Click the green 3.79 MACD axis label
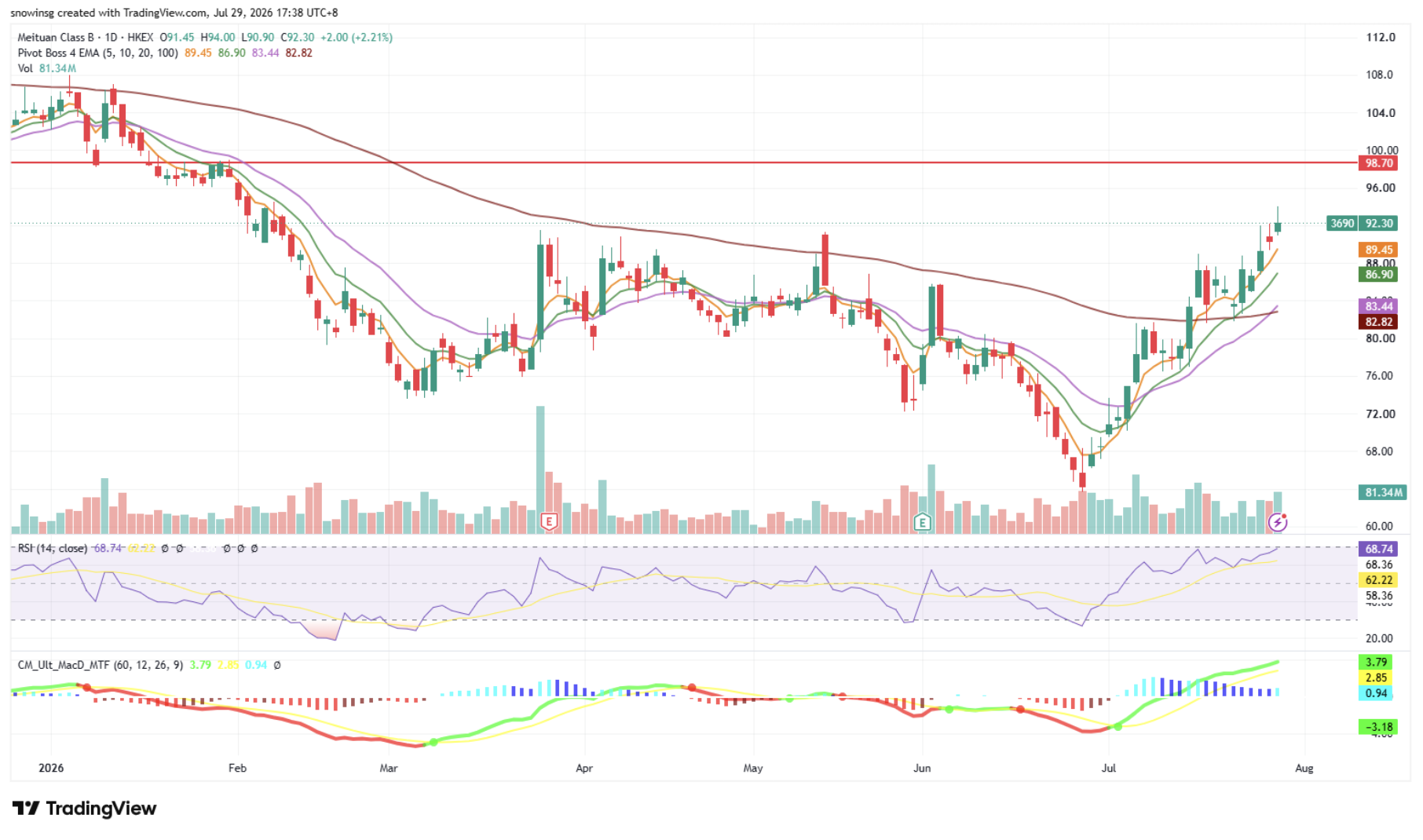This screenshot has height=840, width=1423. [1376, 662]
